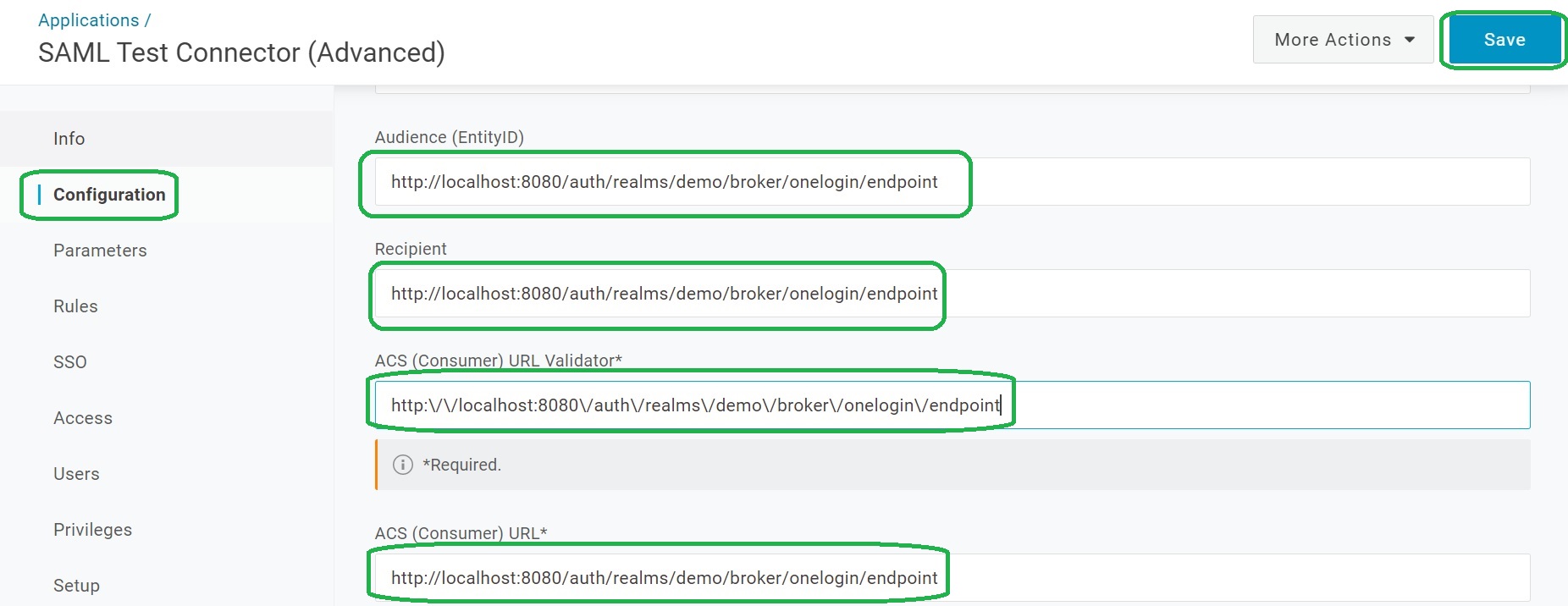The image size is (1568, 606).
Task: Show the Users section
Action: tap(76, 474)
